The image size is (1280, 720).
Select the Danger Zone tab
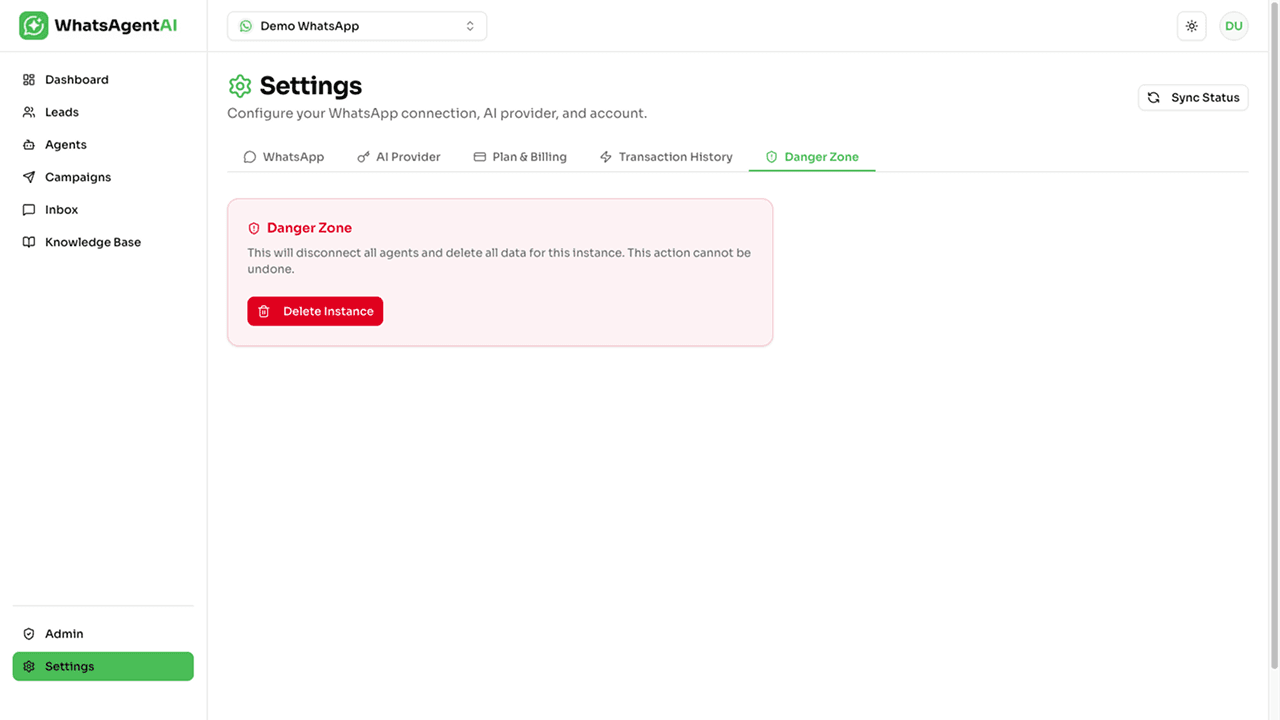pos(812,157)
